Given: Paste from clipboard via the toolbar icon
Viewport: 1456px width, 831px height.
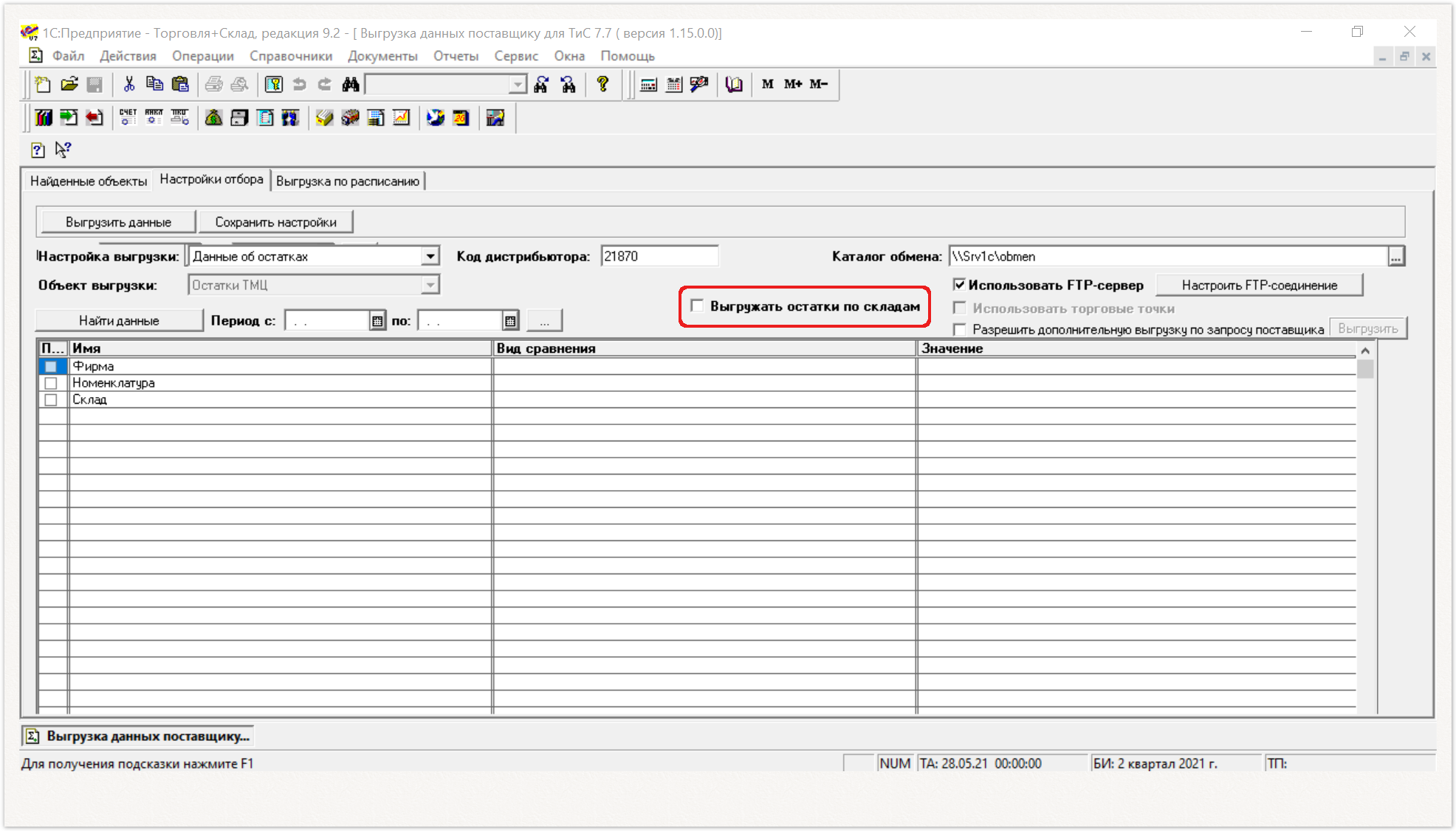Looking at the screenshot, I should point(180,84).
